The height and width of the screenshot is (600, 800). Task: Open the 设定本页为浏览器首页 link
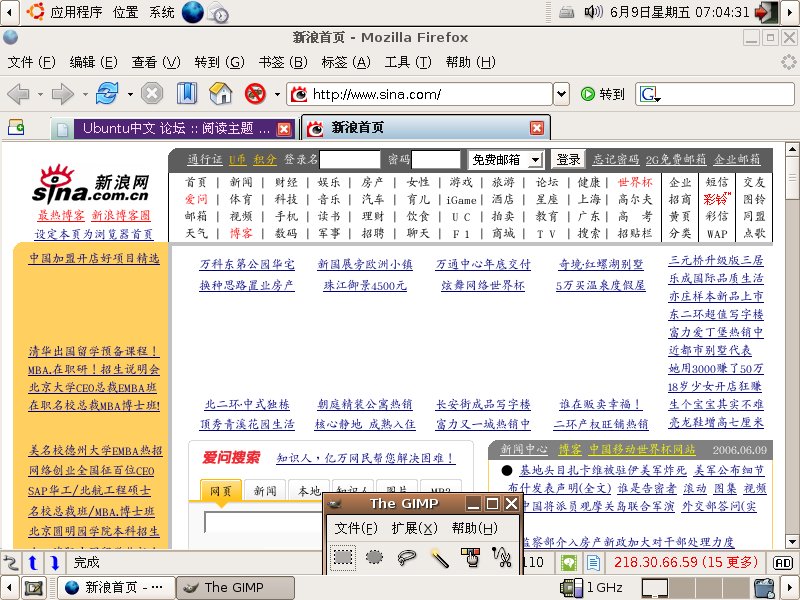coord(94,234)
